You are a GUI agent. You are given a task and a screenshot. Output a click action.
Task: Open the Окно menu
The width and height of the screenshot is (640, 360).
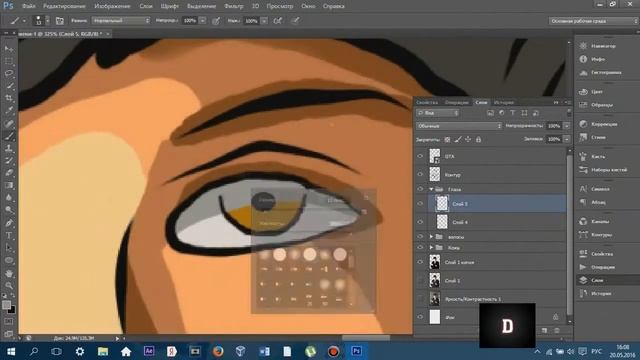tap(308, 6)
